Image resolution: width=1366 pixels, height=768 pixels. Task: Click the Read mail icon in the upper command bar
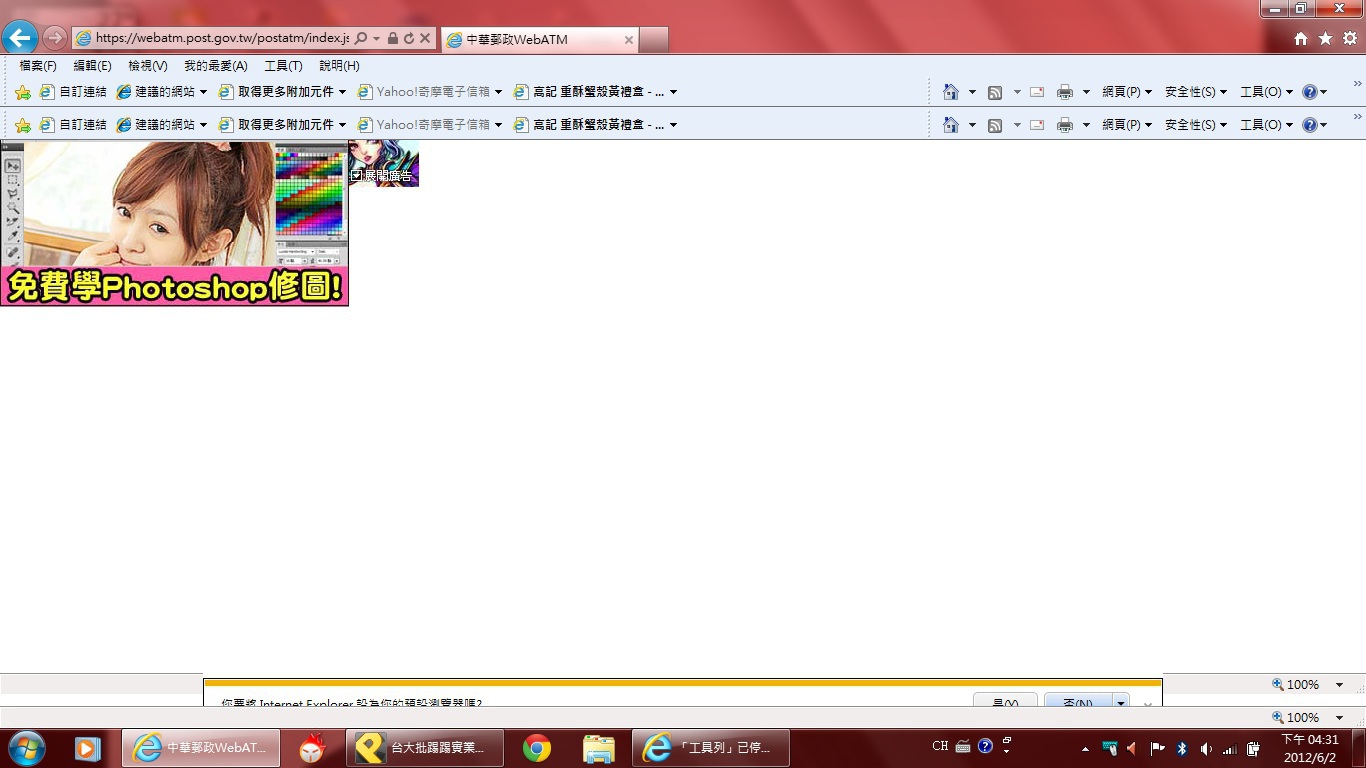point(1037,92)
